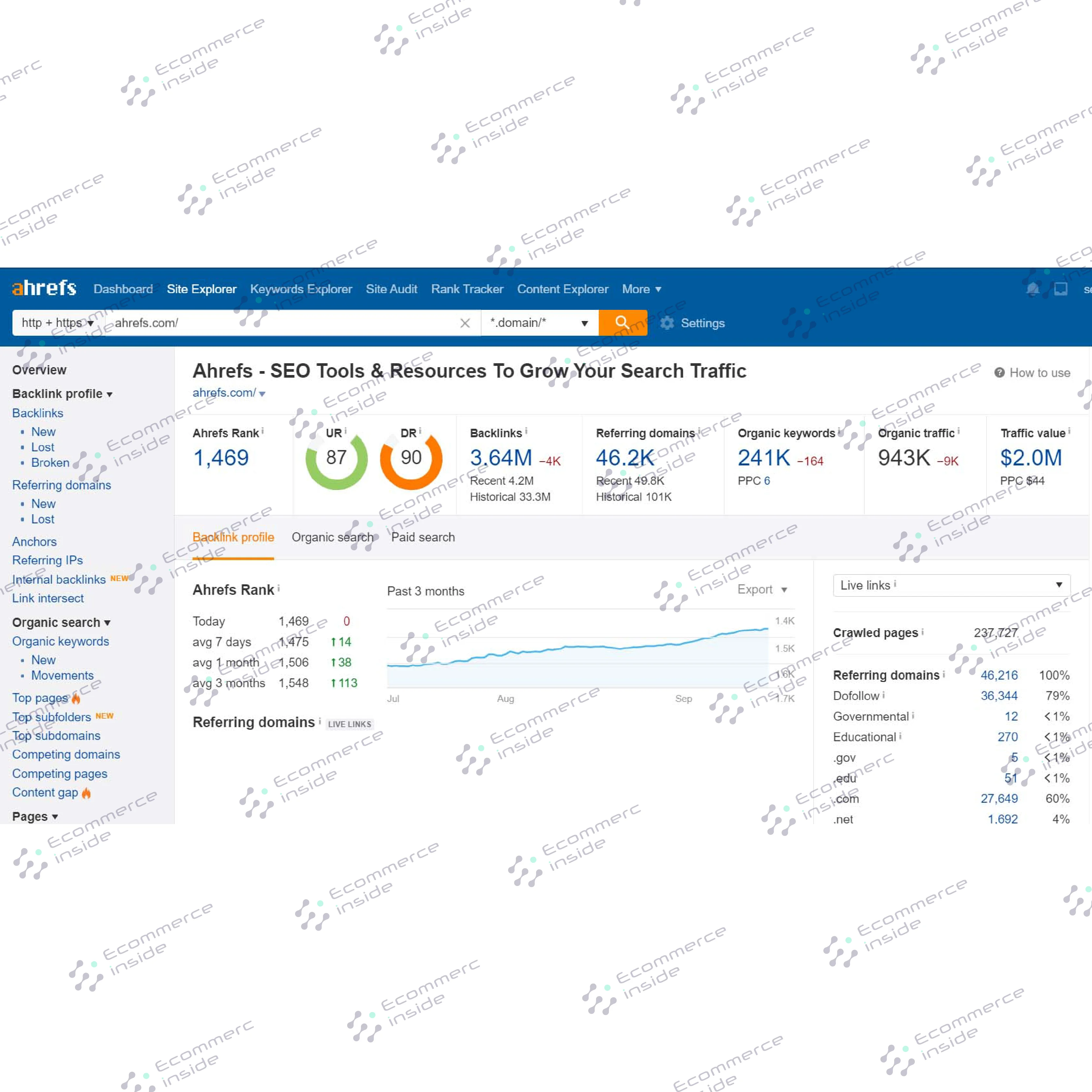Click the Ahrefs logo
This screenshot has height=1092, width=1092.
(x=44, y=288)
